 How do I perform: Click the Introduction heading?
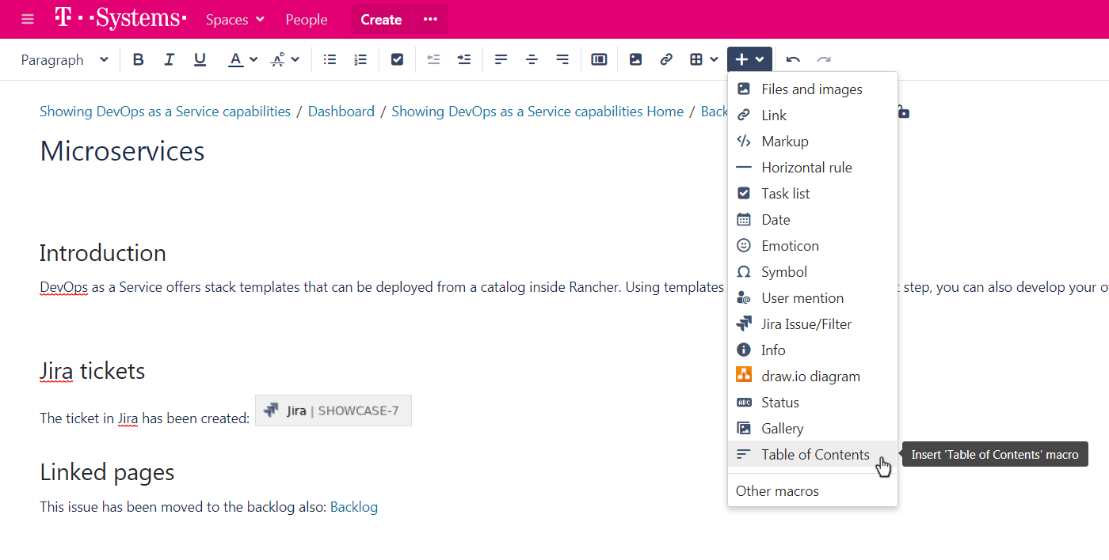pos(103,253)
